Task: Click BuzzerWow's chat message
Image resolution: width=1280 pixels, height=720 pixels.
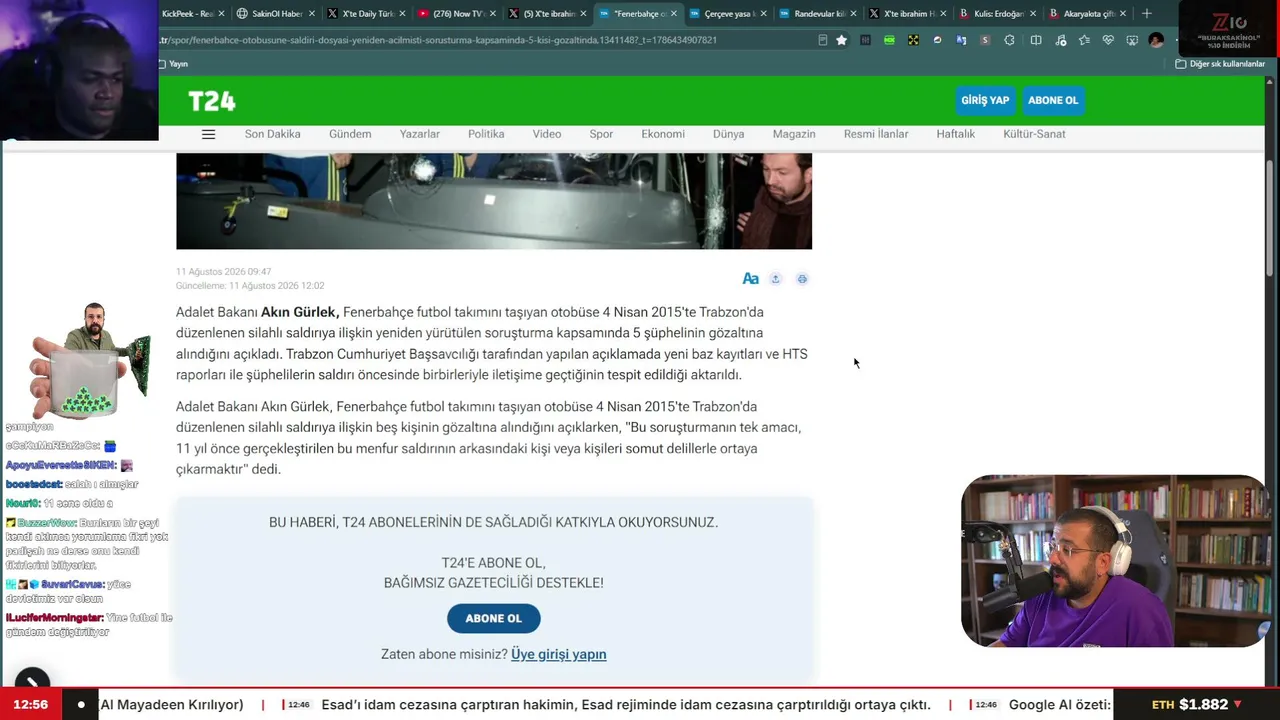Action: click(x=87, y=544)
